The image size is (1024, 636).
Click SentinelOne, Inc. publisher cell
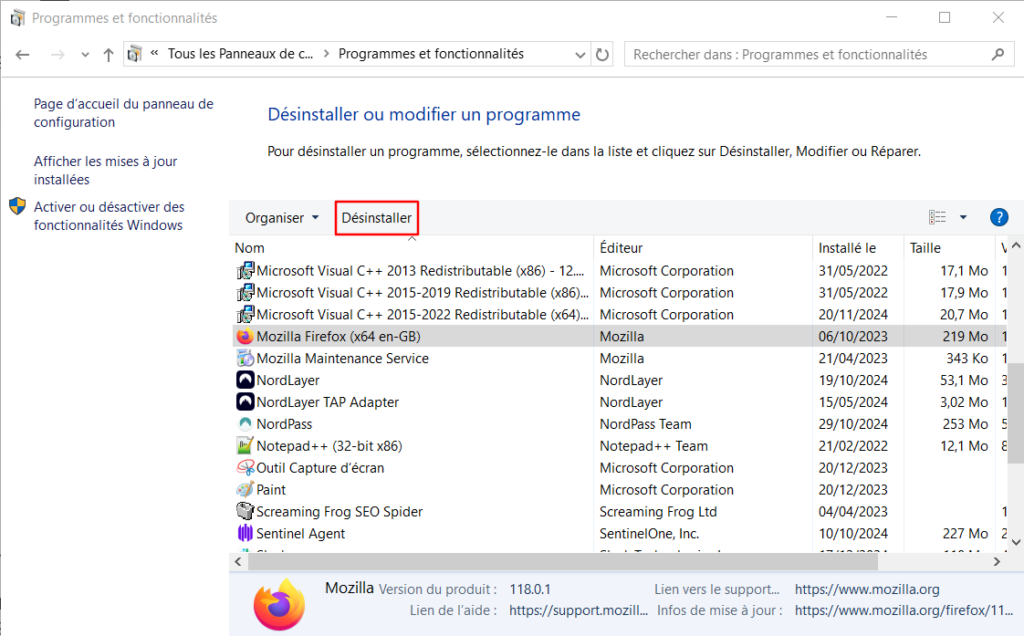(649, 533)
